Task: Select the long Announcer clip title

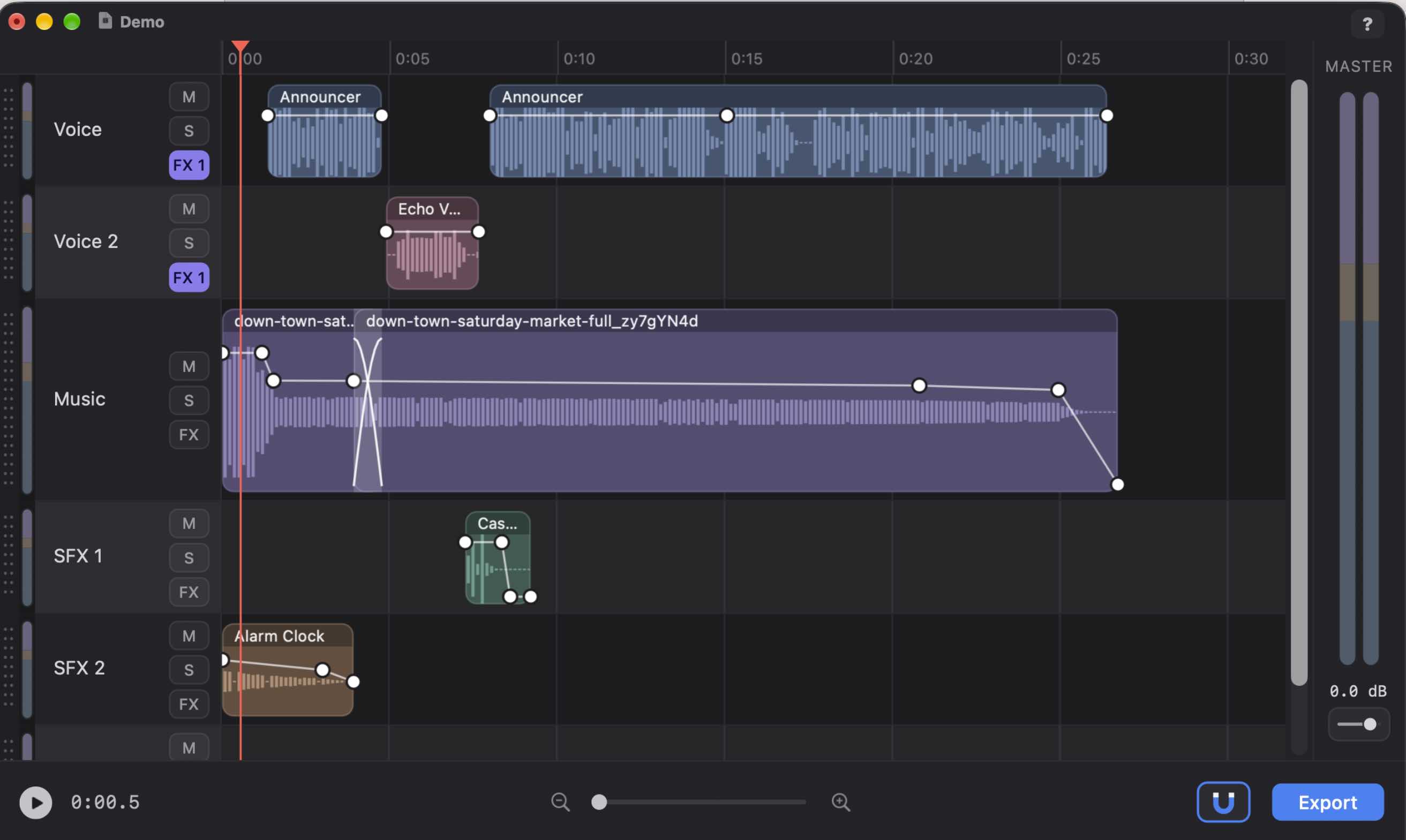Action: click(x=542, y=97)
